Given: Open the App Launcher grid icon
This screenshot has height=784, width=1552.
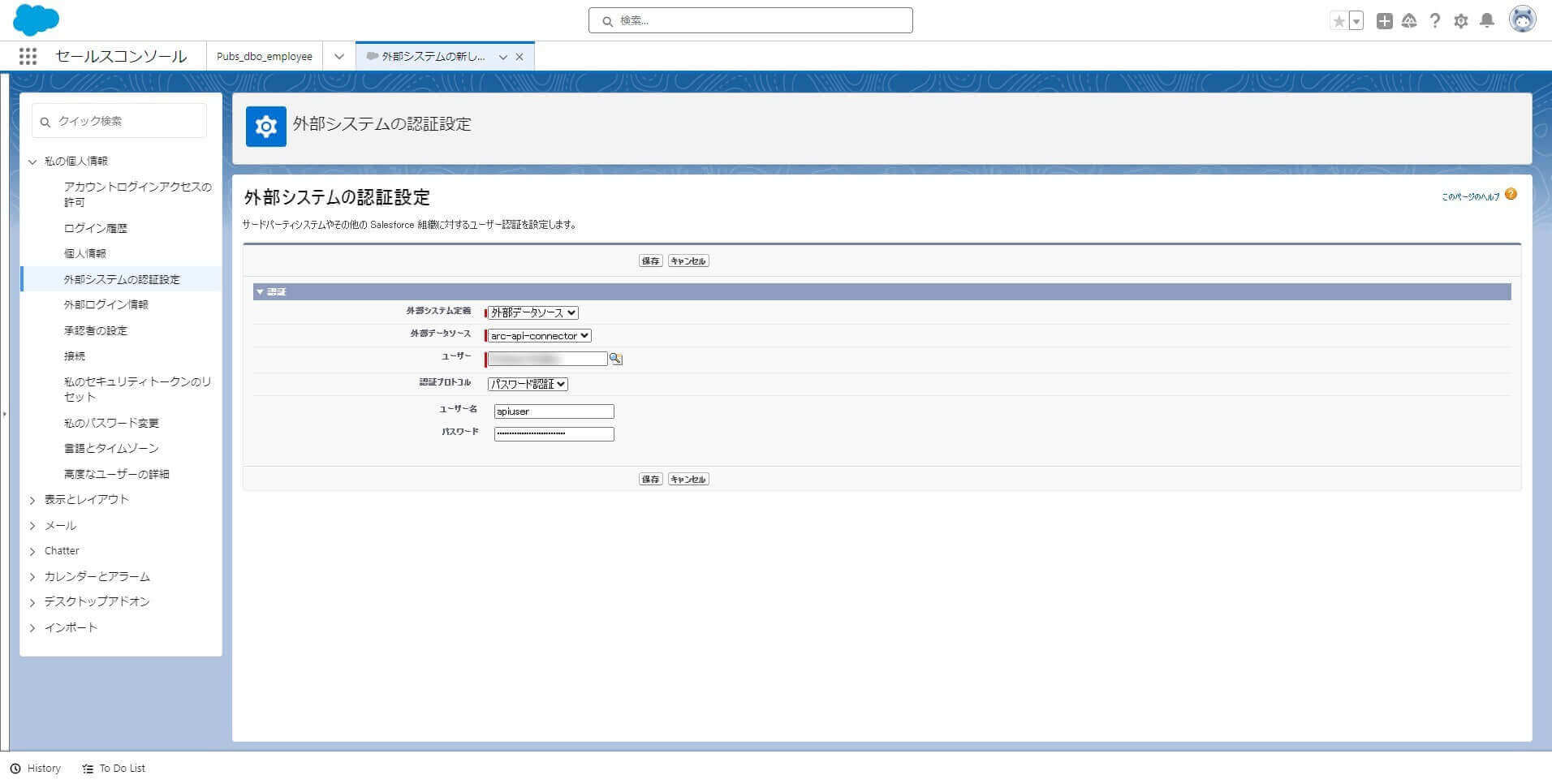Looking at the screenshot, I should (28, 56).
